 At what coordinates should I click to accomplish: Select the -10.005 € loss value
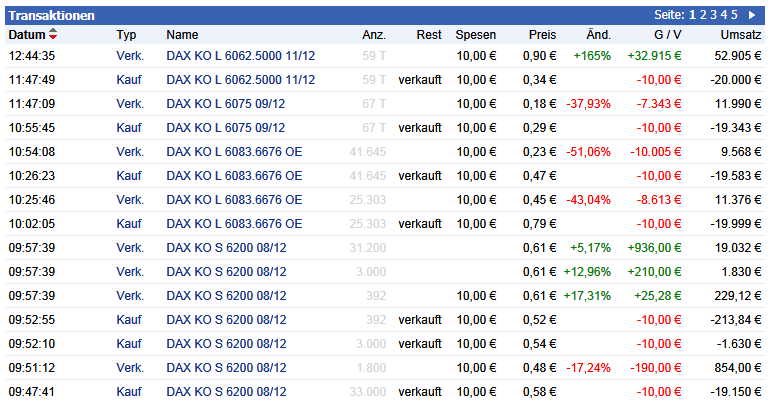pyautogui.click(x=656, y=152)
